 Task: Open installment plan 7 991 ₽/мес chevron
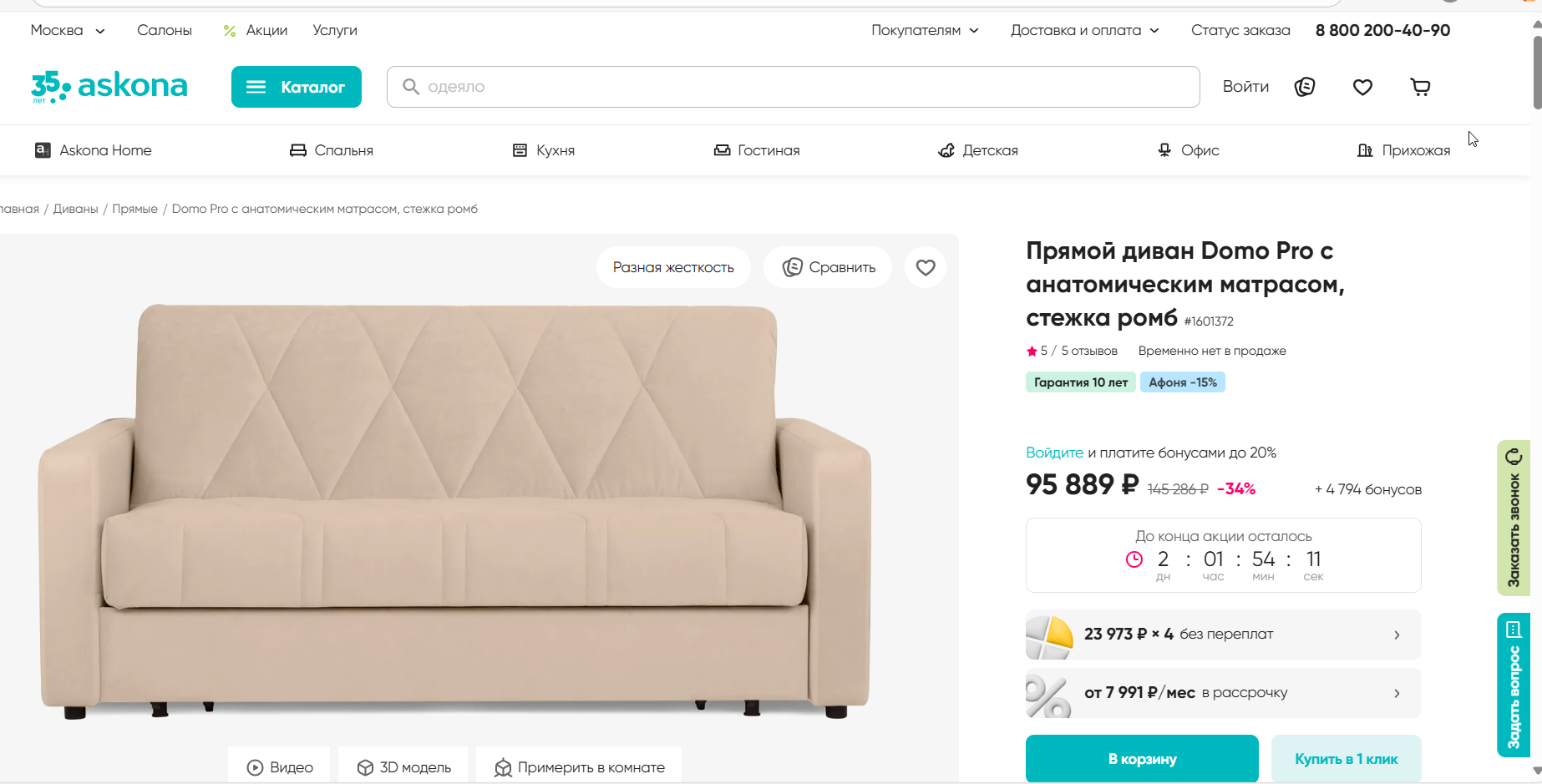pyautogui.click(x=1397, y=693)
